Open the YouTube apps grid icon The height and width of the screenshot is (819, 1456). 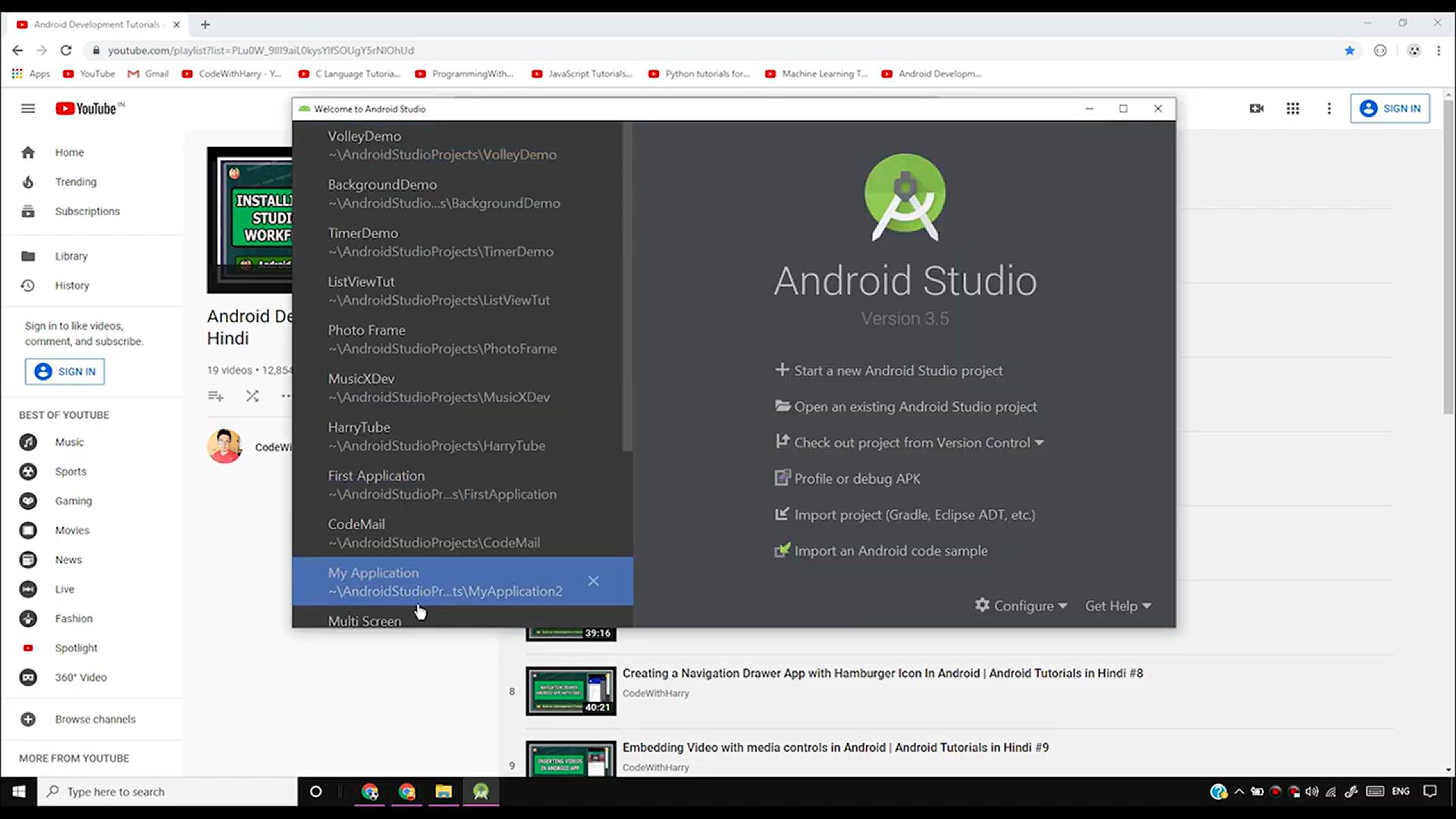pyautogui.click(x=1293, y=108)
